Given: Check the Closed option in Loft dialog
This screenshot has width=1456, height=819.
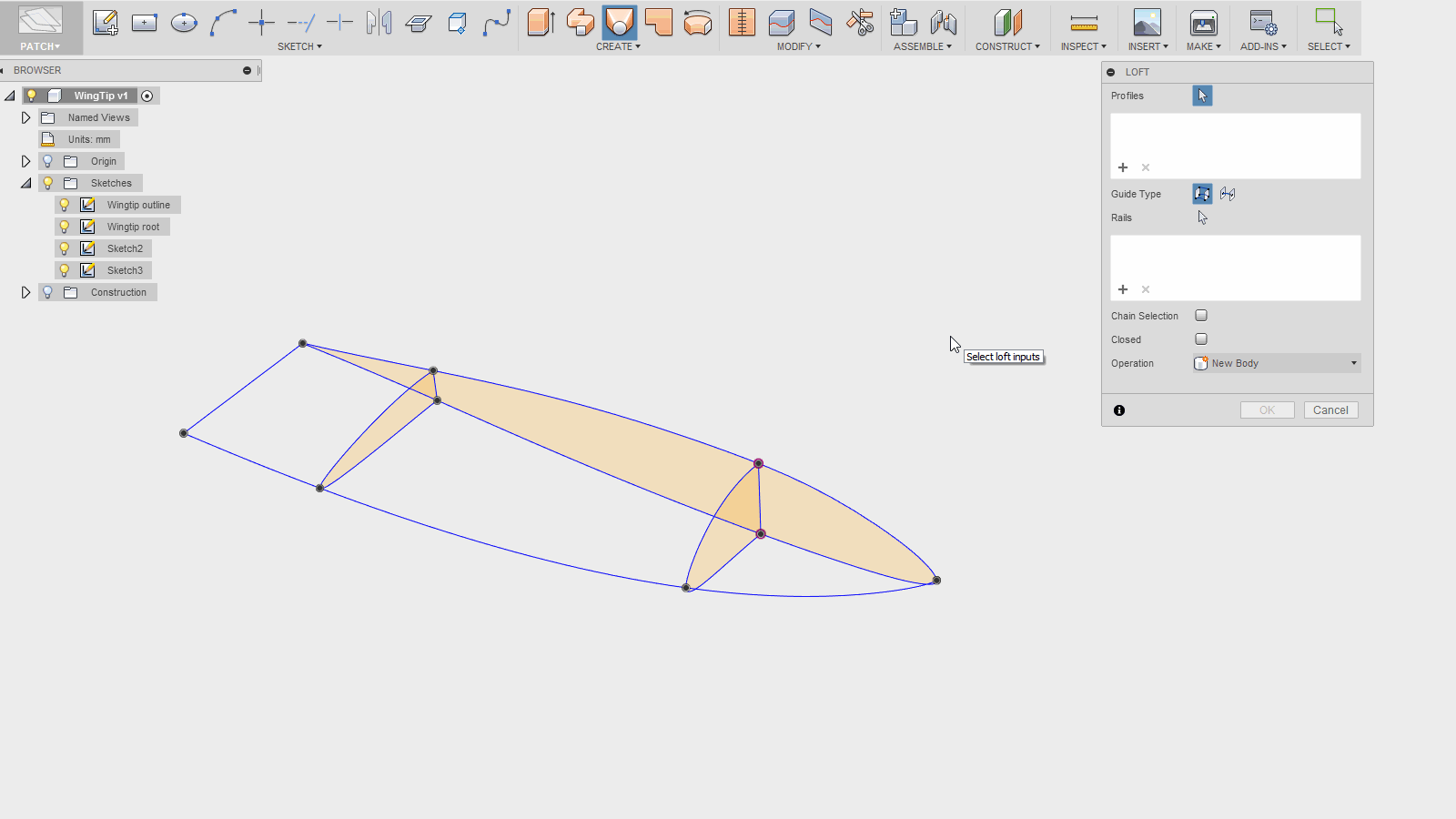Looking at the screenshot, I should tap(1201, 339).
